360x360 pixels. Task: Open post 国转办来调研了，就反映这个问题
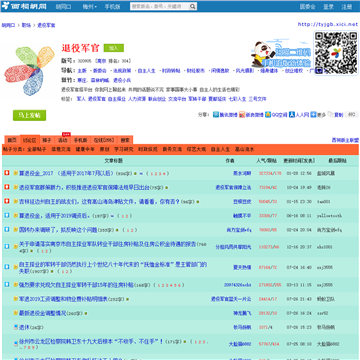(58, 230)
